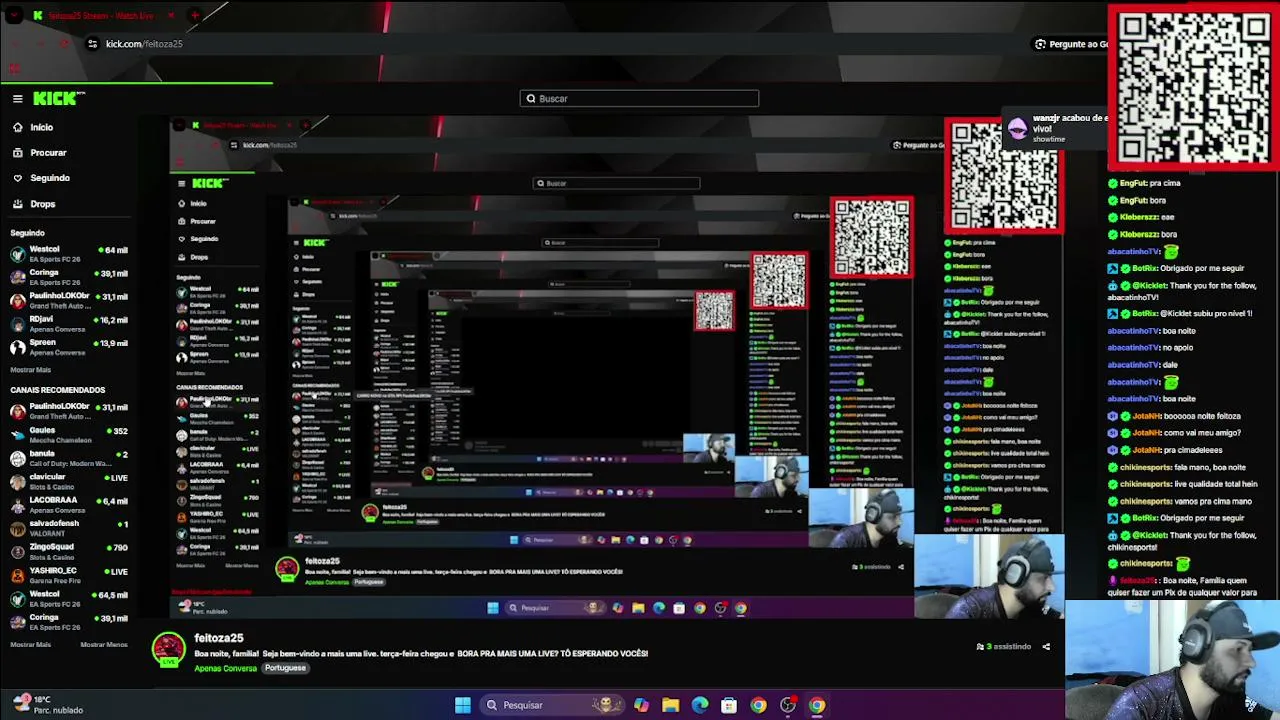The height and width of the screenshot is (720, 1280).
Task: Click the Pergunte ao Google button
Action: (1072, 44)
